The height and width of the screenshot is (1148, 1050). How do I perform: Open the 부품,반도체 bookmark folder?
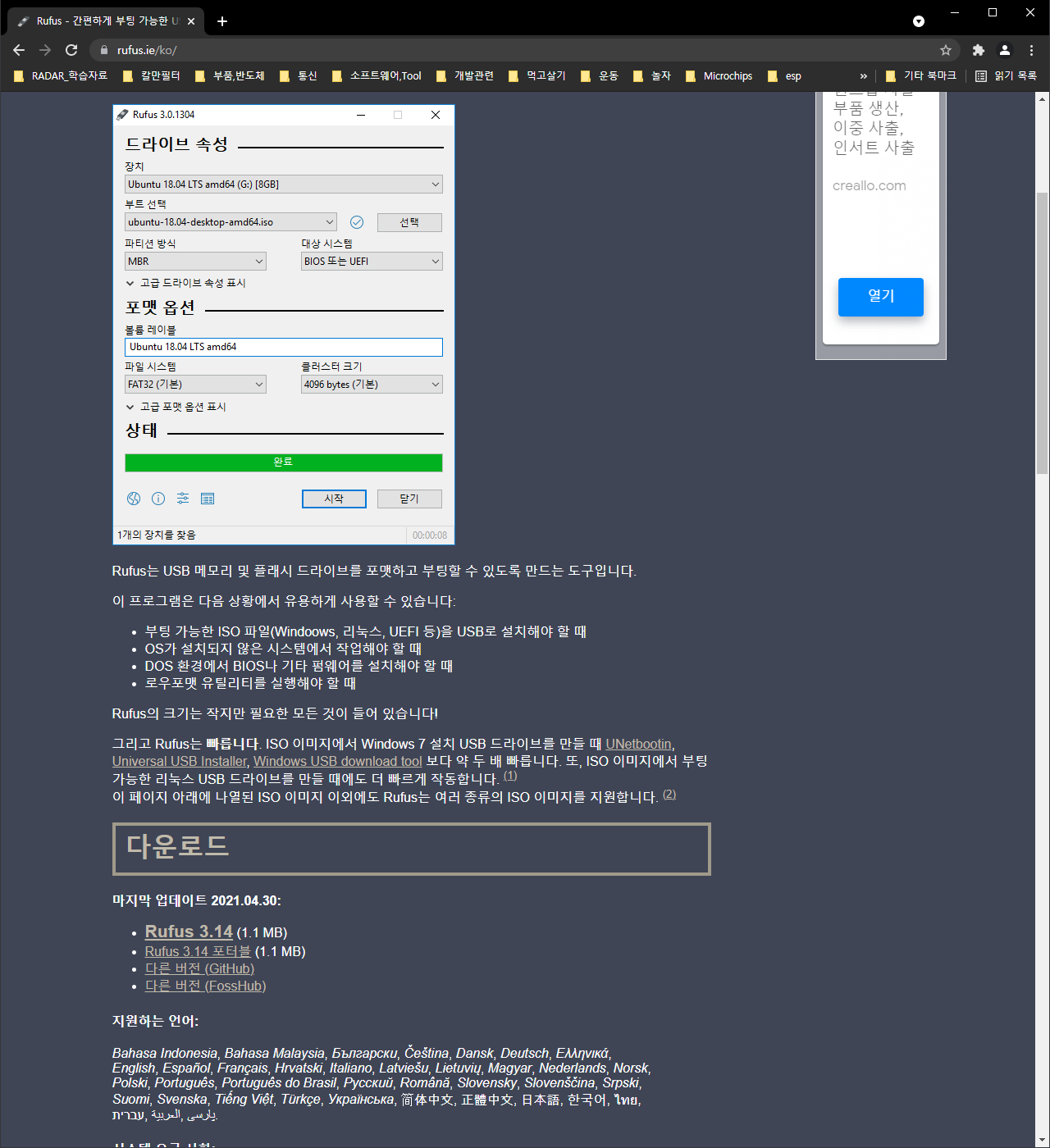[x=230, y=75]
